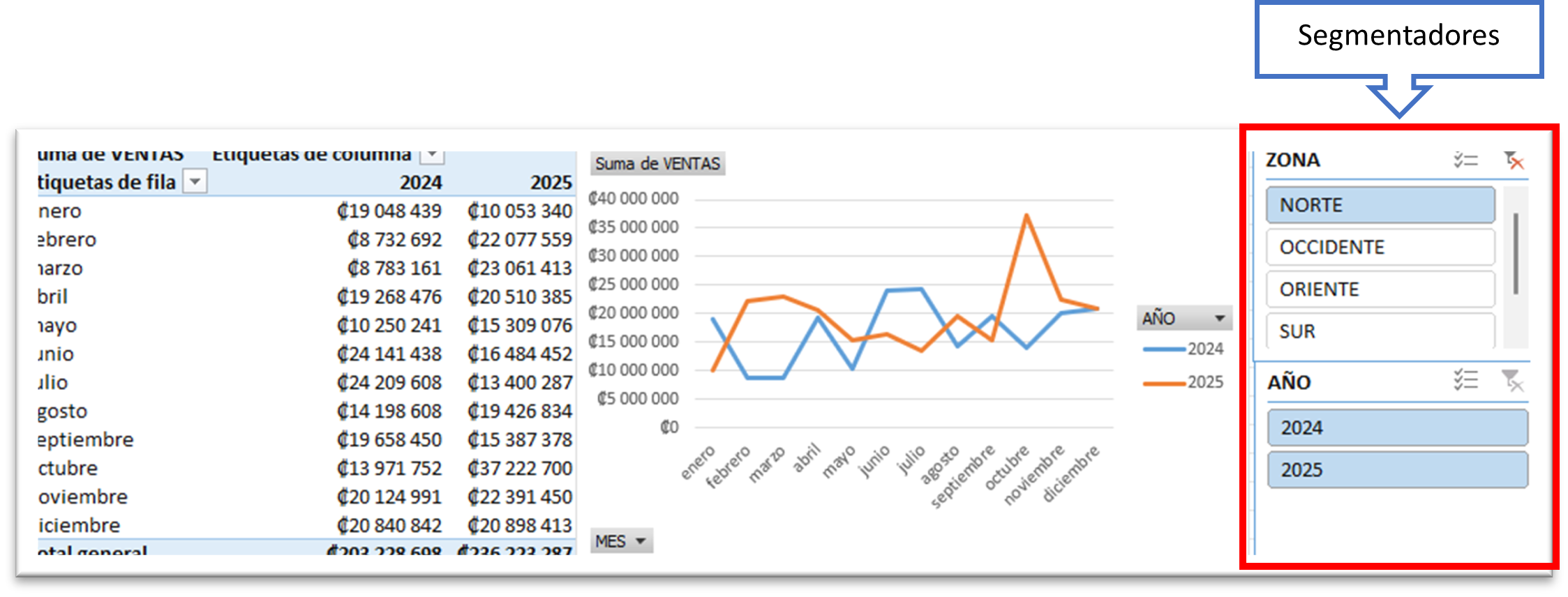Image resolution: width=1568 pixels, height=597 pixels.
Task: Select ORIENTE zone in slicer
Action: pyautogui.click(x=1380, y=289)
